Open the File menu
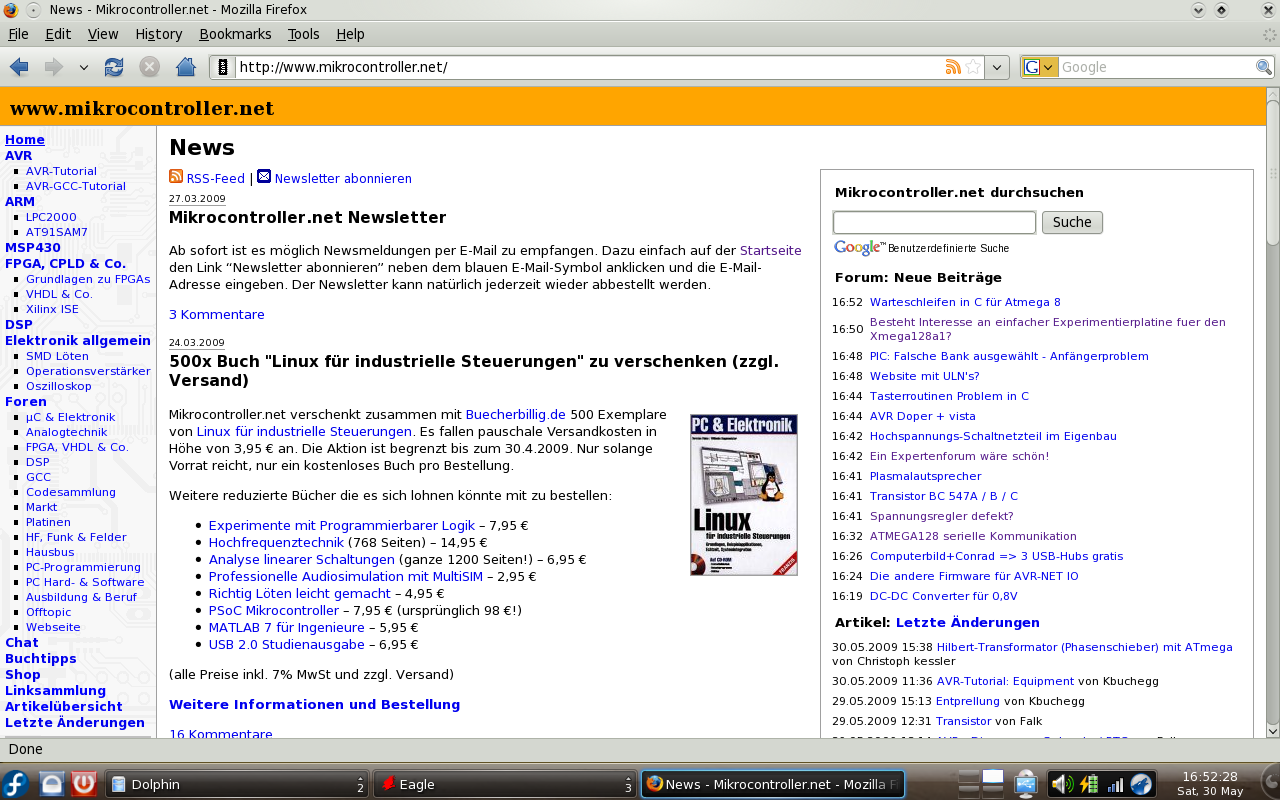Viewport: 1280px width, 800px height. [18, 34]
